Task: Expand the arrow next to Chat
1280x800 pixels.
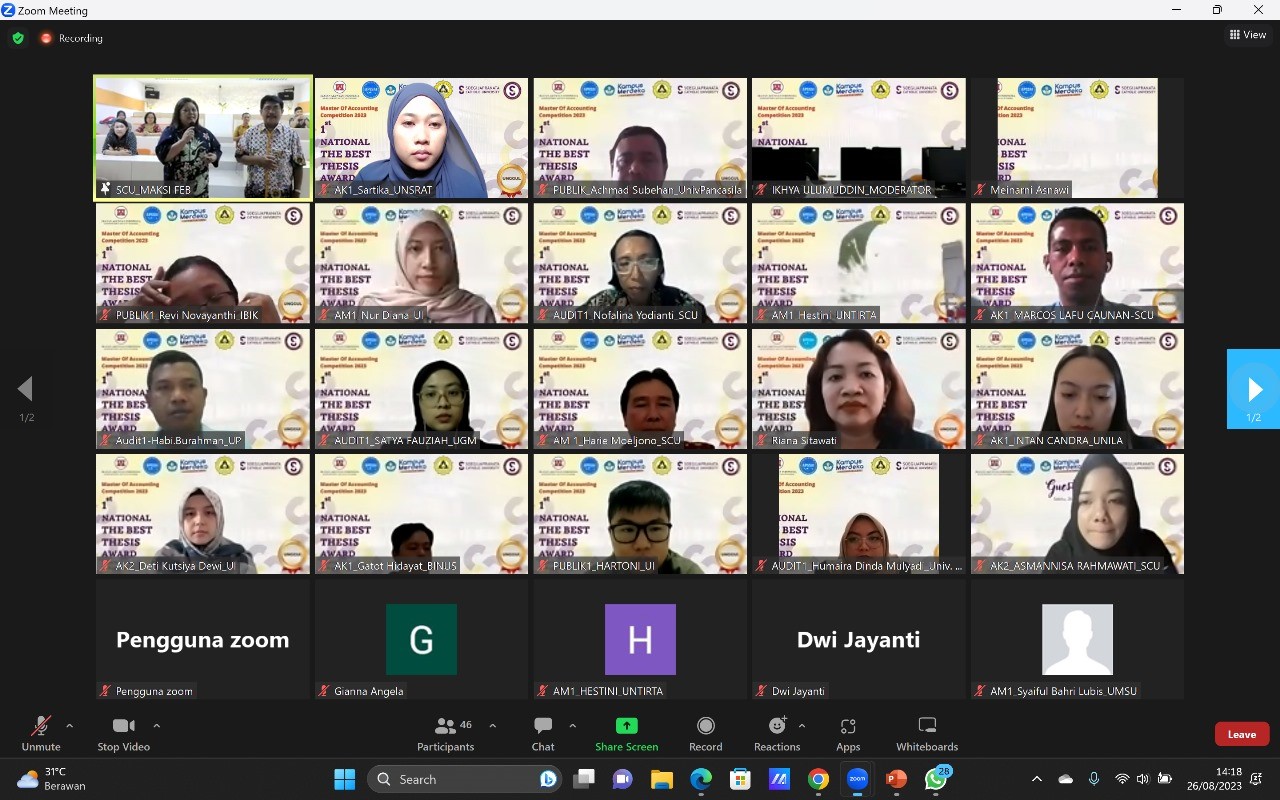Action: point(572,726)
